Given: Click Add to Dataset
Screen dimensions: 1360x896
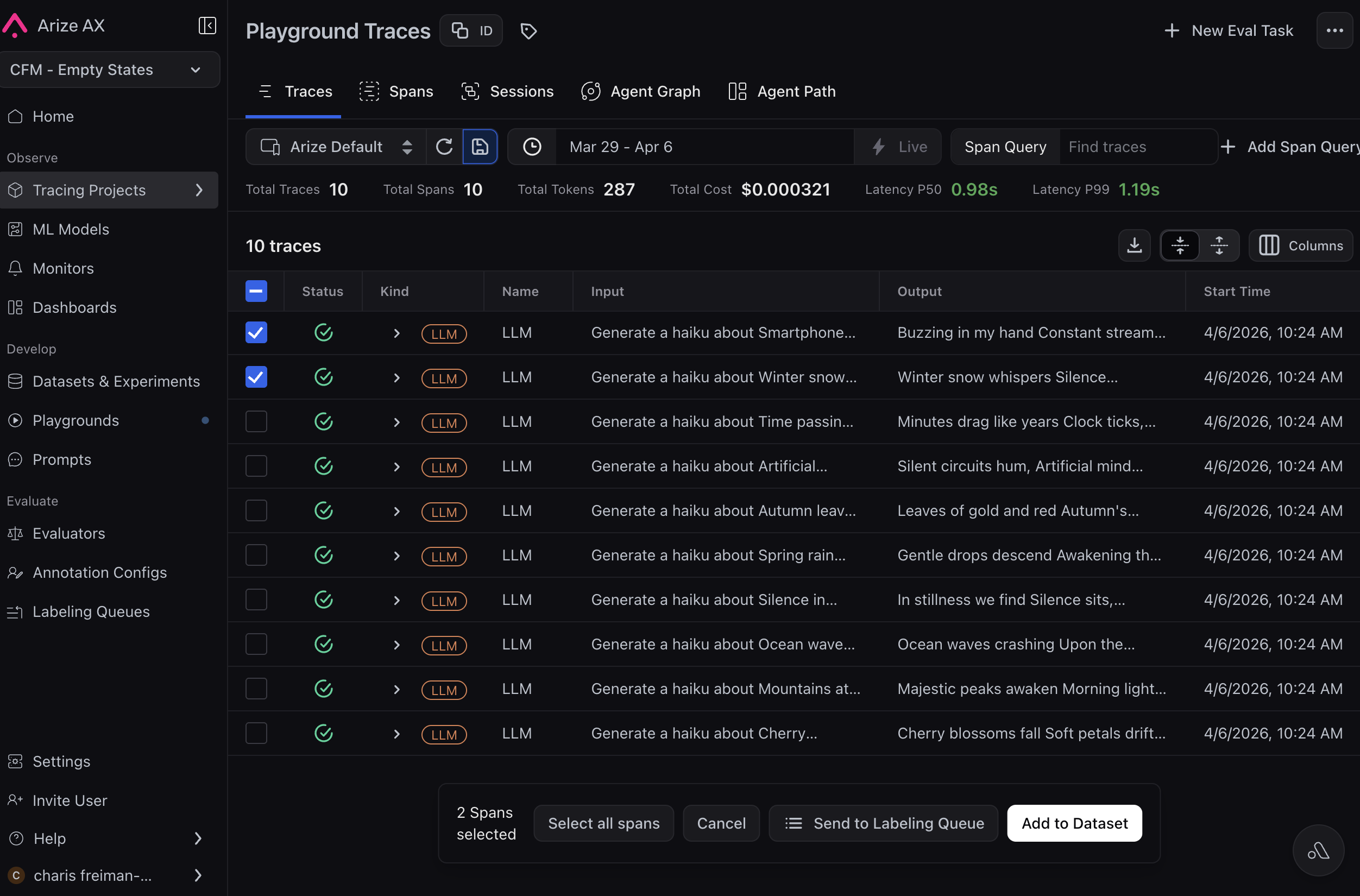Looking at the screenshot, I should click(x=1074, y=823).
